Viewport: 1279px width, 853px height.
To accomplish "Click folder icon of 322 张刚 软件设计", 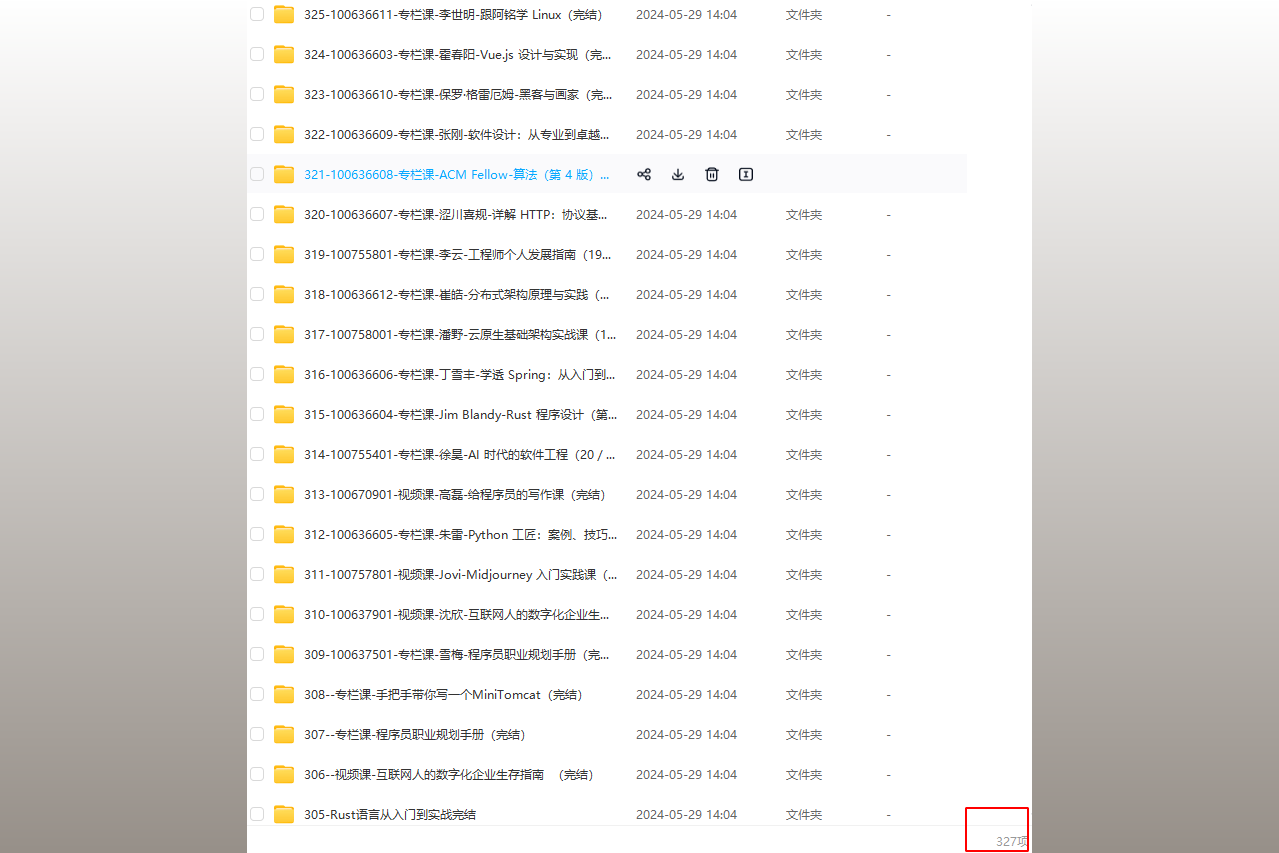I will point(284,134).
